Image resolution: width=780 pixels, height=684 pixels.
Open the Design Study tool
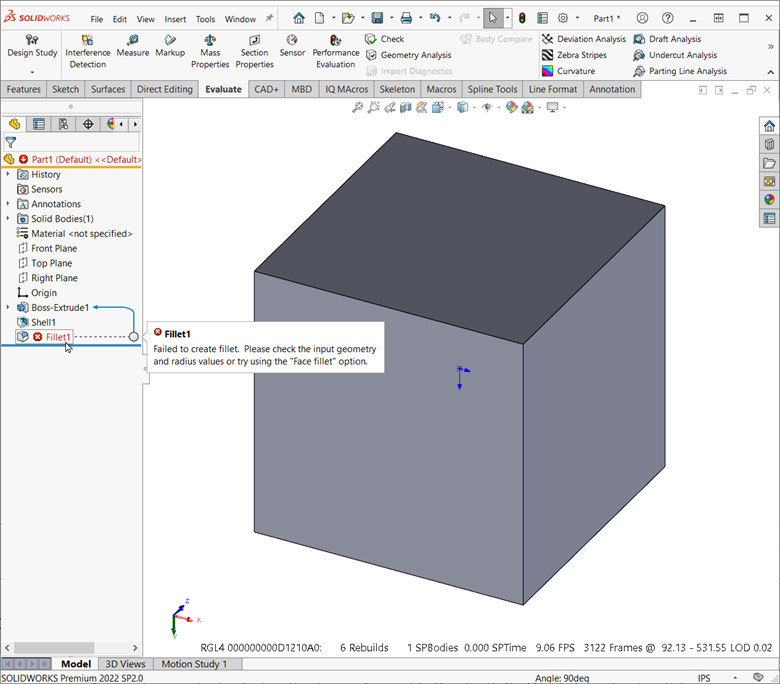point(32,46)
